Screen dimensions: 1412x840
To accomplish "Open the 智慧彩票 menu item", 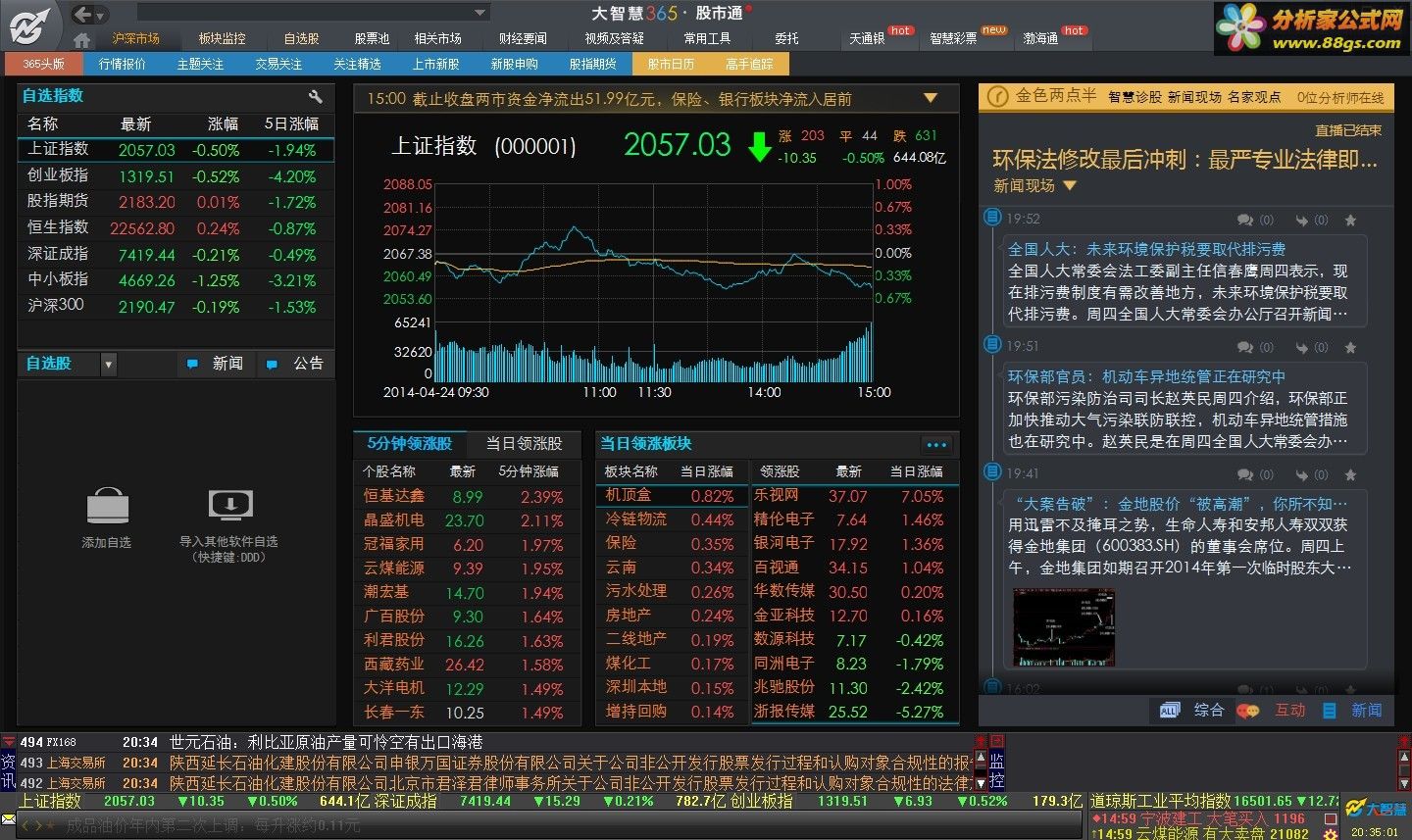I will (953, 38).
